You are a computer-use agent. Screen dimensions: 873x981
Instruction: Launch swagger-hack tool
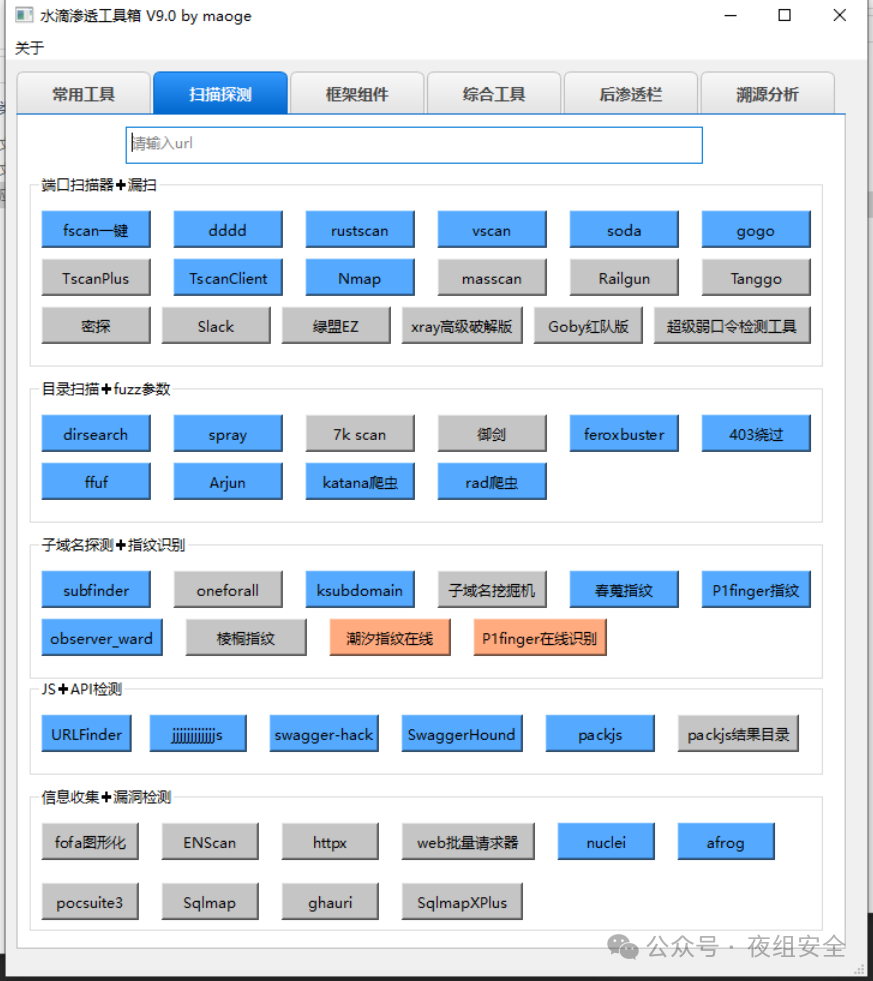point(324,733)
